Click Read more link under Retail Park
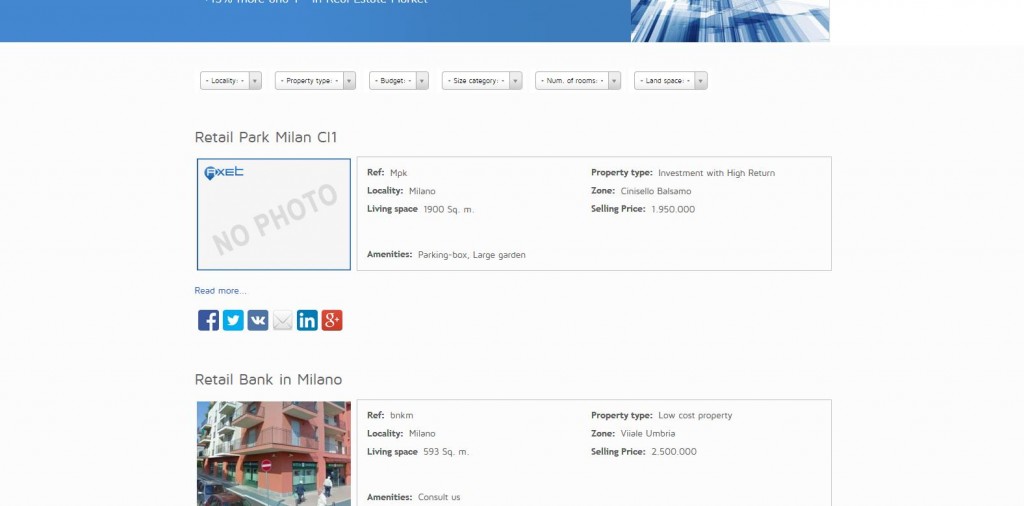 click(x=220, y=291)
